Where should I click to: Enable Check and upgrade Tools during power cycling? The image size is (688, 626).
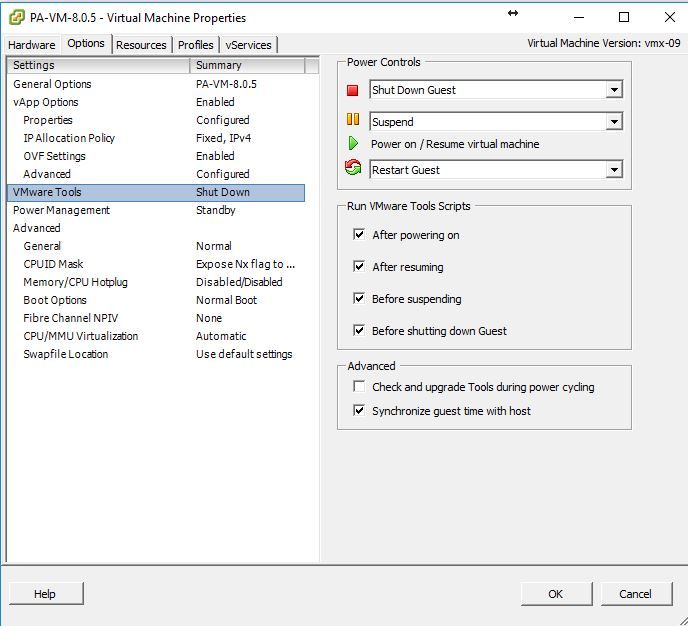pos(359,386)
